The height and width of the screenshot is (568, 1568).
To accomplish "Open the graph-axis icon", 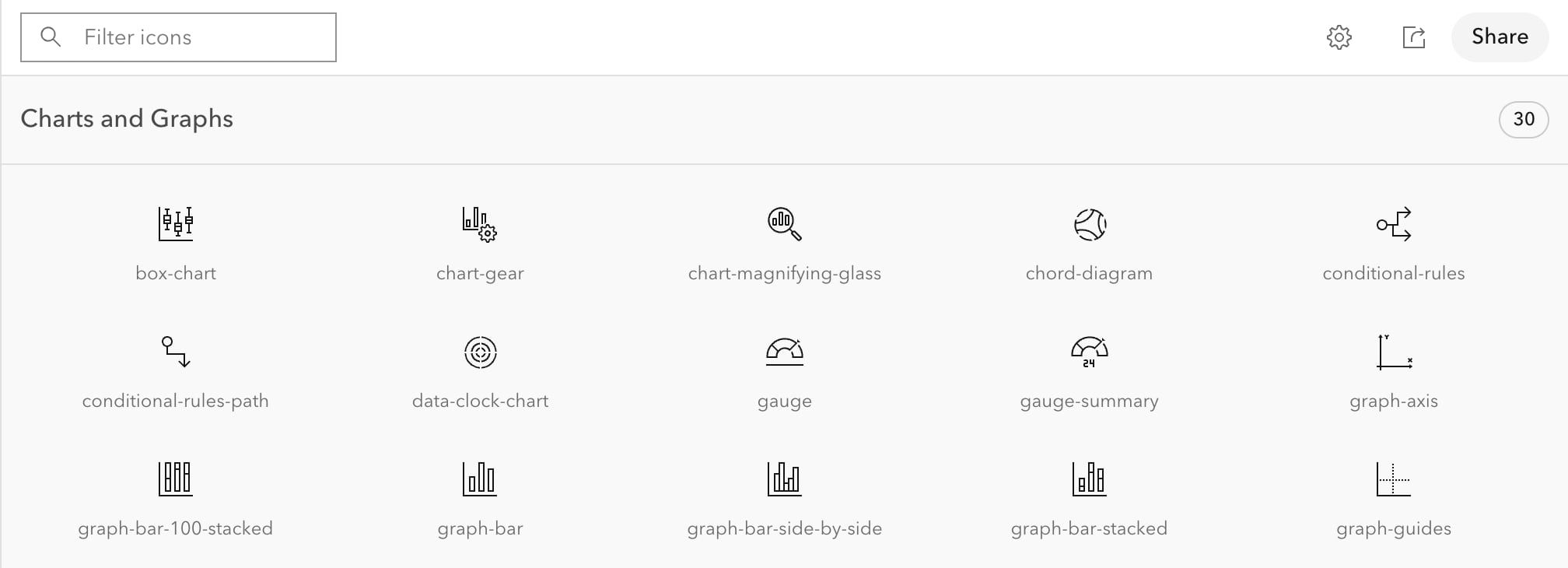I will 1393,351.
